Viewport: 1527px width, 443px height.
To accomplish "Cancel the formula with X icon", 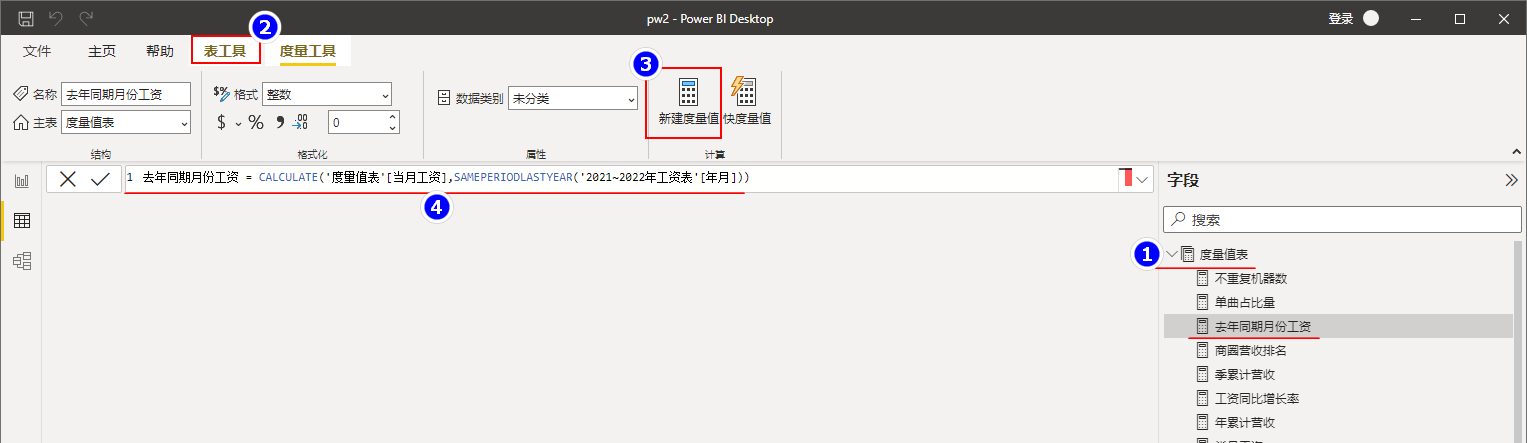I will pyautogui.click(x=68, y=179).
